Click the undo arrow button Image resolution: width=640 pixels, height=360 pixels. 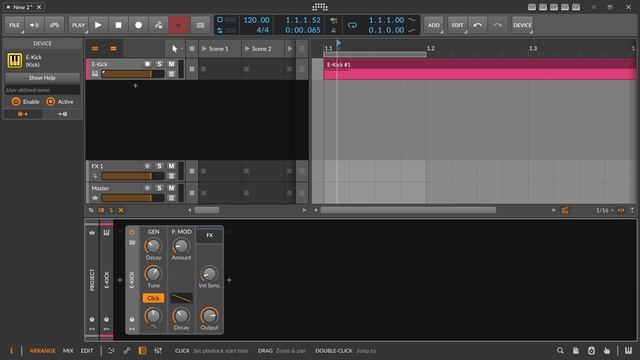[477, 25]
